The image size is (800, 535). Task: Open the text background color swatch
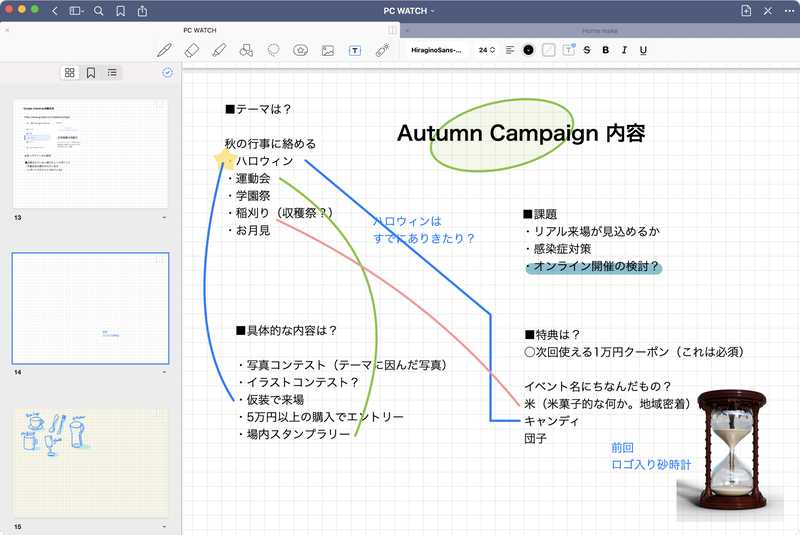(x=548, y=50)
